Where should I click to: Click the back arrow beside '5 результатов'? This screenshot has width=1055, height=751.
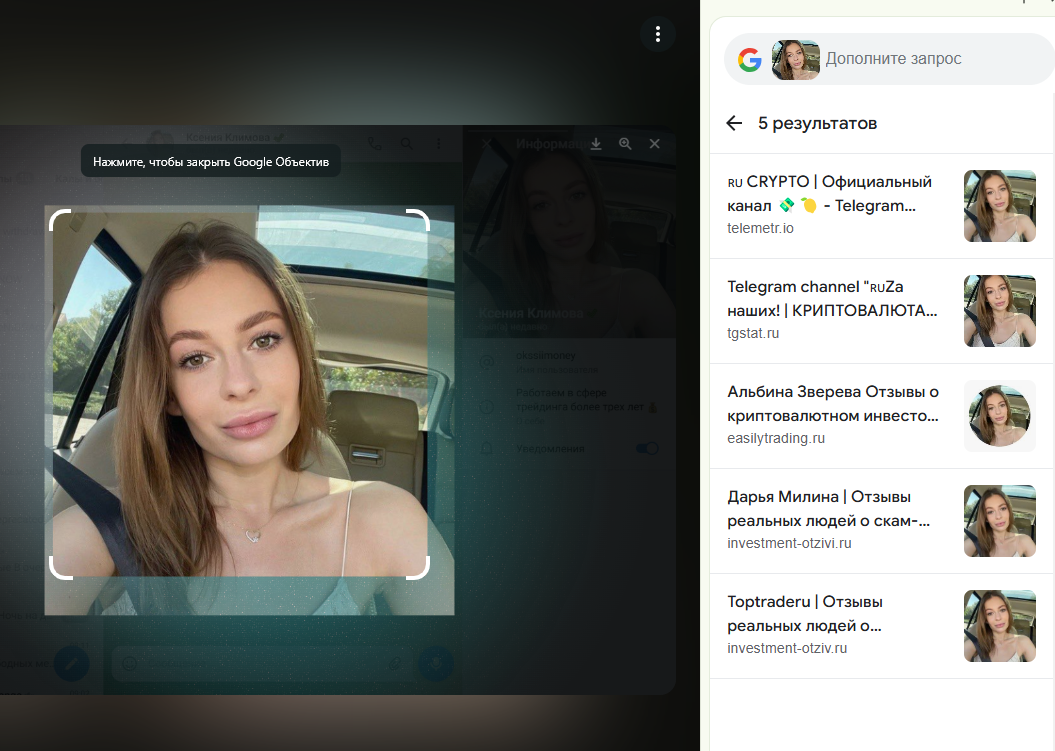[x=734, y=123]
